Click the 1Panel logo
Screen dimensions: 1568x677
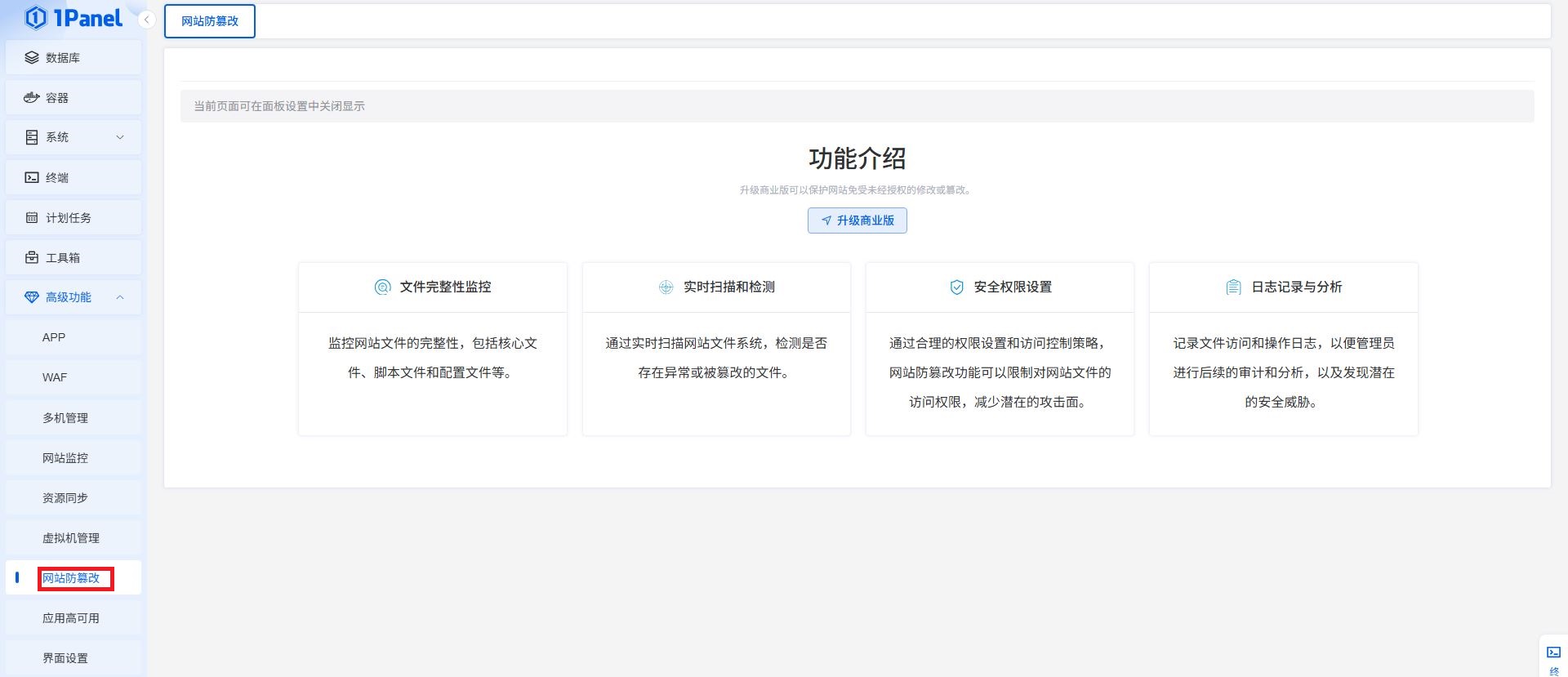pyautogui.click(x=73, y=18)
